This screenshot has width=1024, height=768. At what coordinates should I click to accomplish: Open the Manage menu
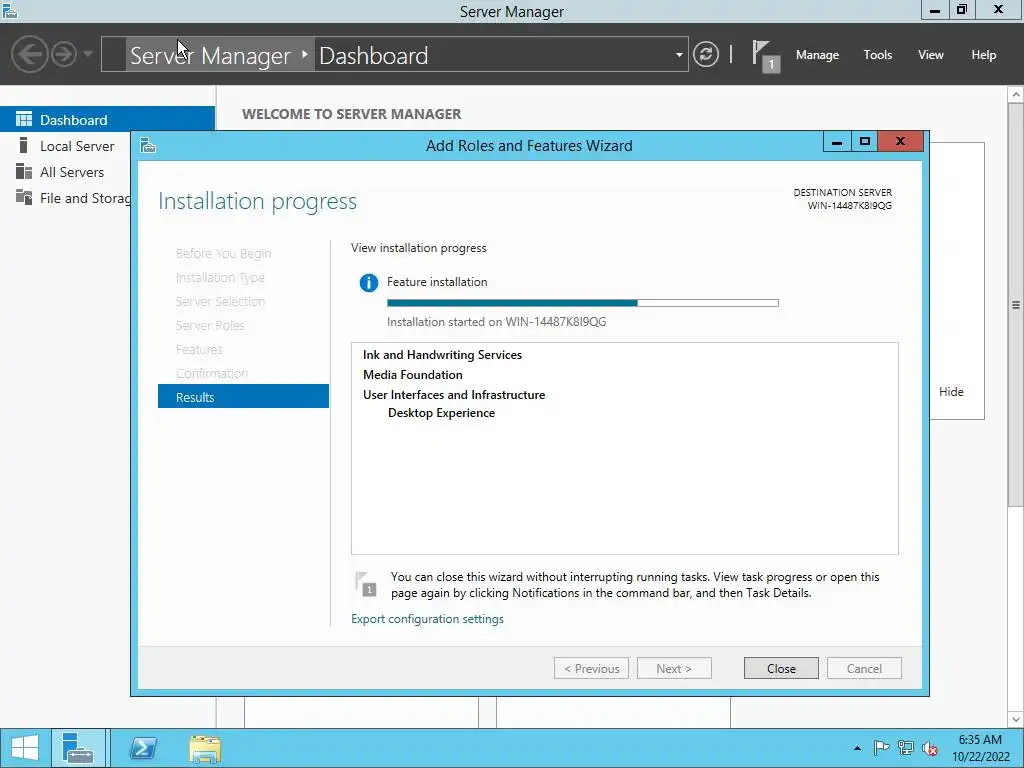[817, 55]
